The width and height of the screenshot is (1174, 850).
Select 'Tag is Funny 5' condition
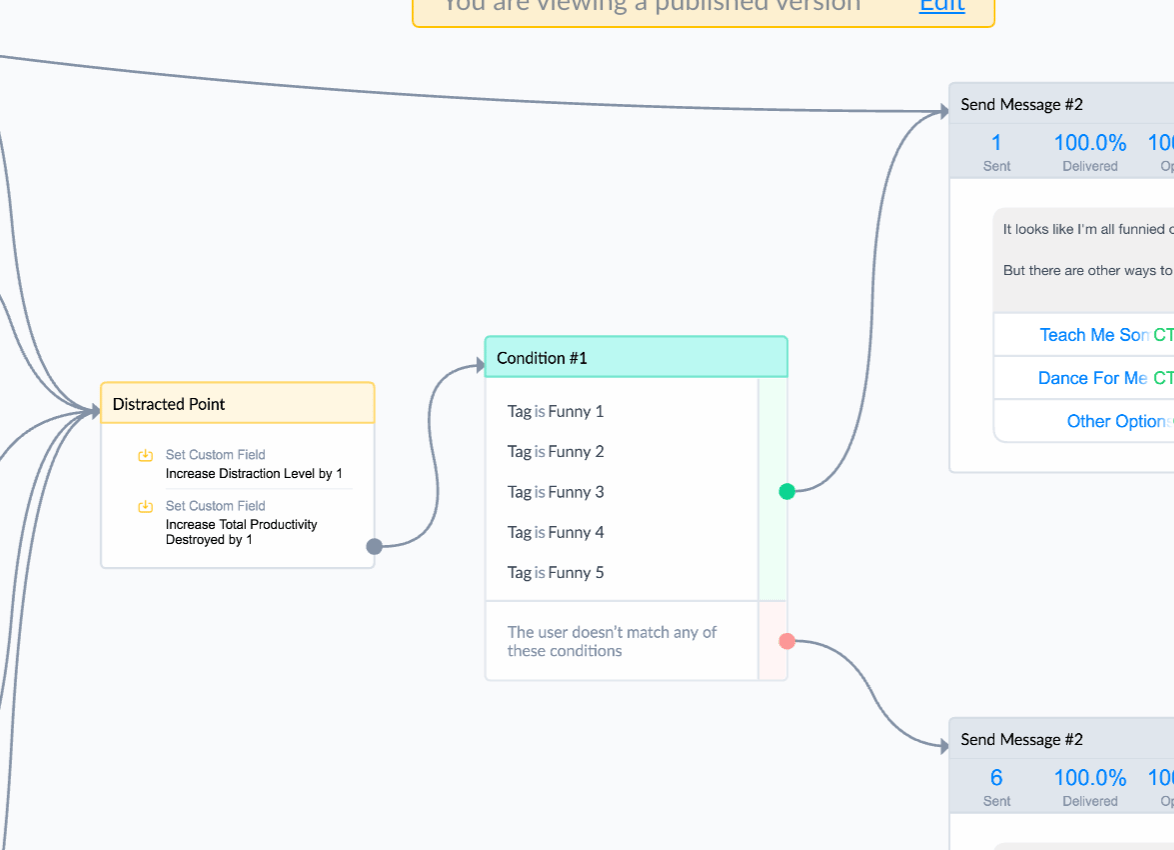tap(556, 573)
